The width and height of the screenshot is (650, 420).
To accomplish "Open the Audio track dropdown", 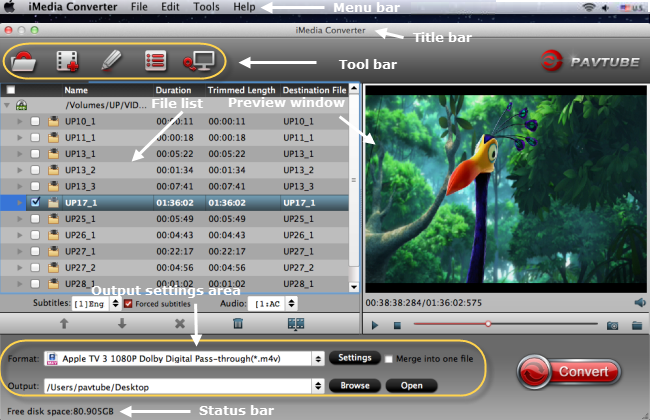I will (x=272, y=303).
